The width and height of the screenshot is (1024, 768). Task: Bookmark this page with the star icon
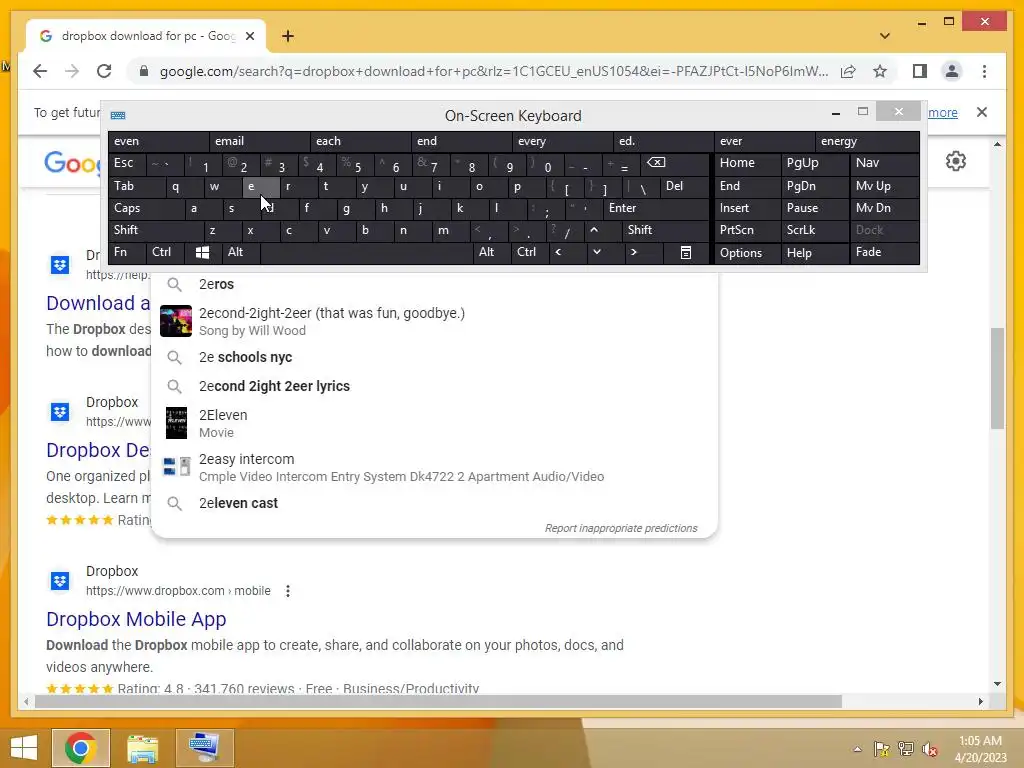[880, 71]
